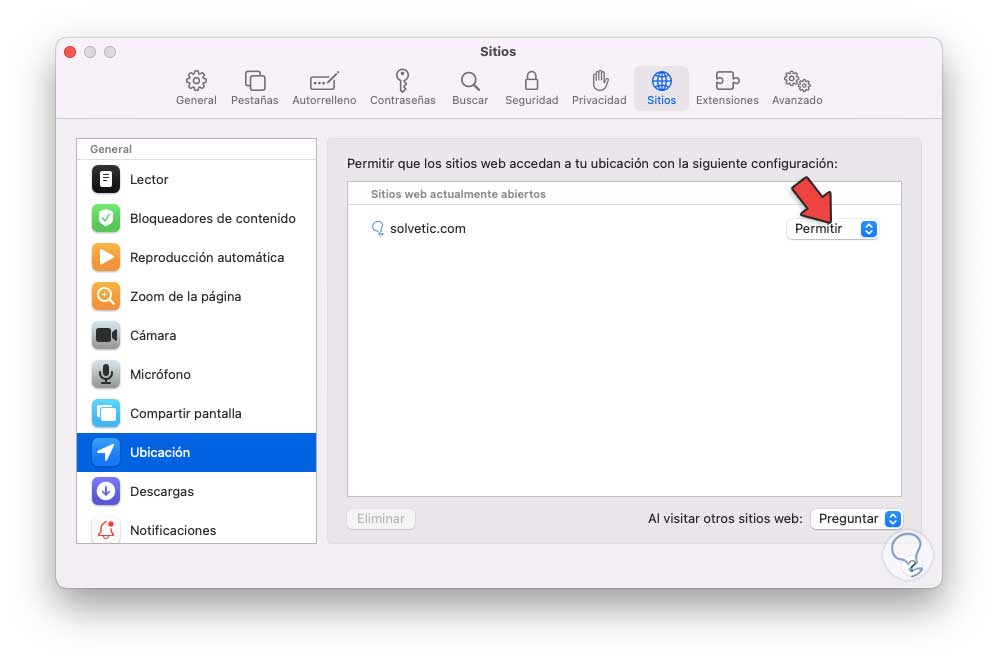Image resolution: width=998 pixels, height=662 pixels.
Task: Click the Bloqueadores de contenido shield icon
Action: [106, 218]
